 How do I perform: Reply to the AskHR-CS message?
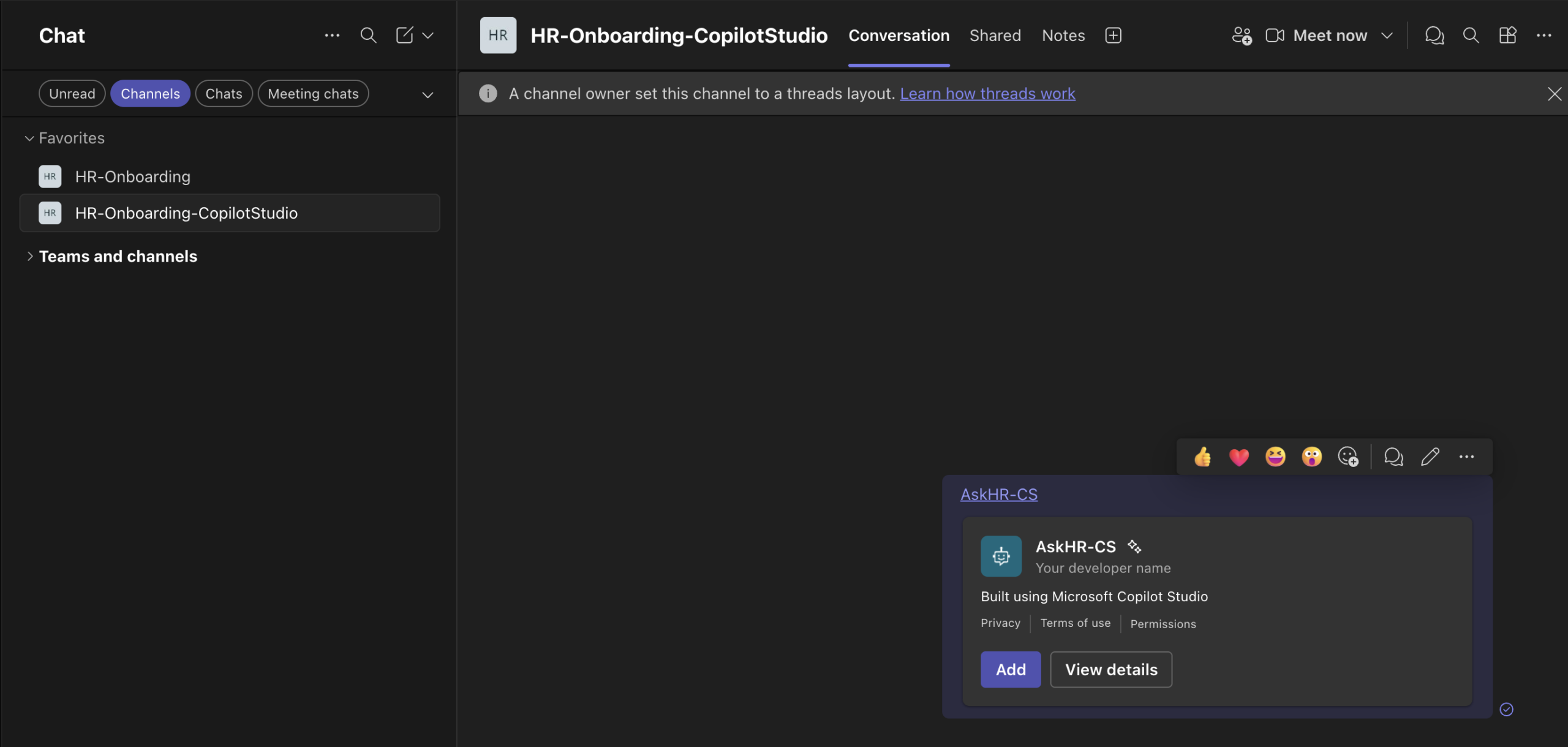point(1393,457)
